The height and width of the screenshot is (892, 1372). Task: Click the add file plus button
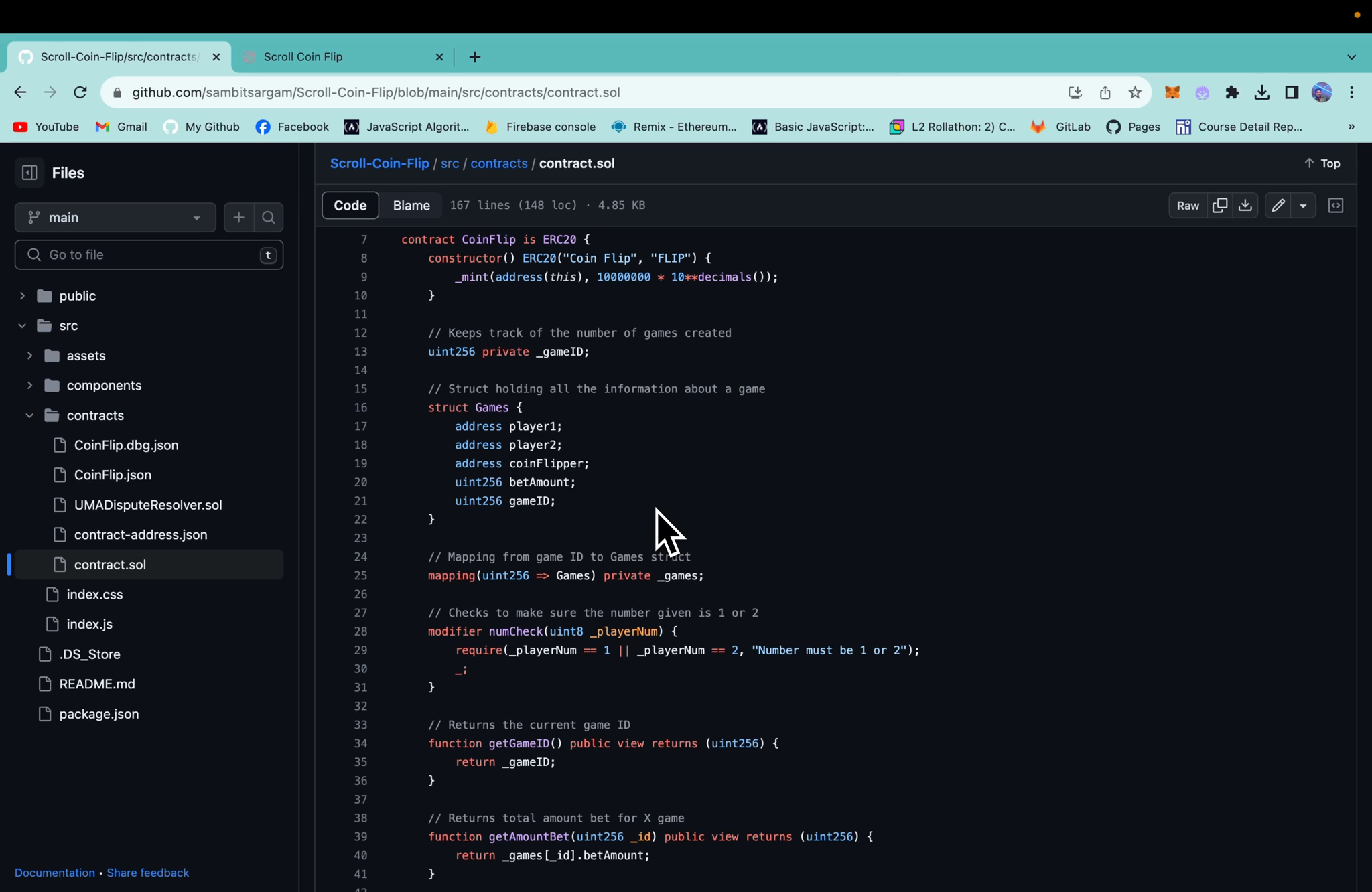coord(238,218)
